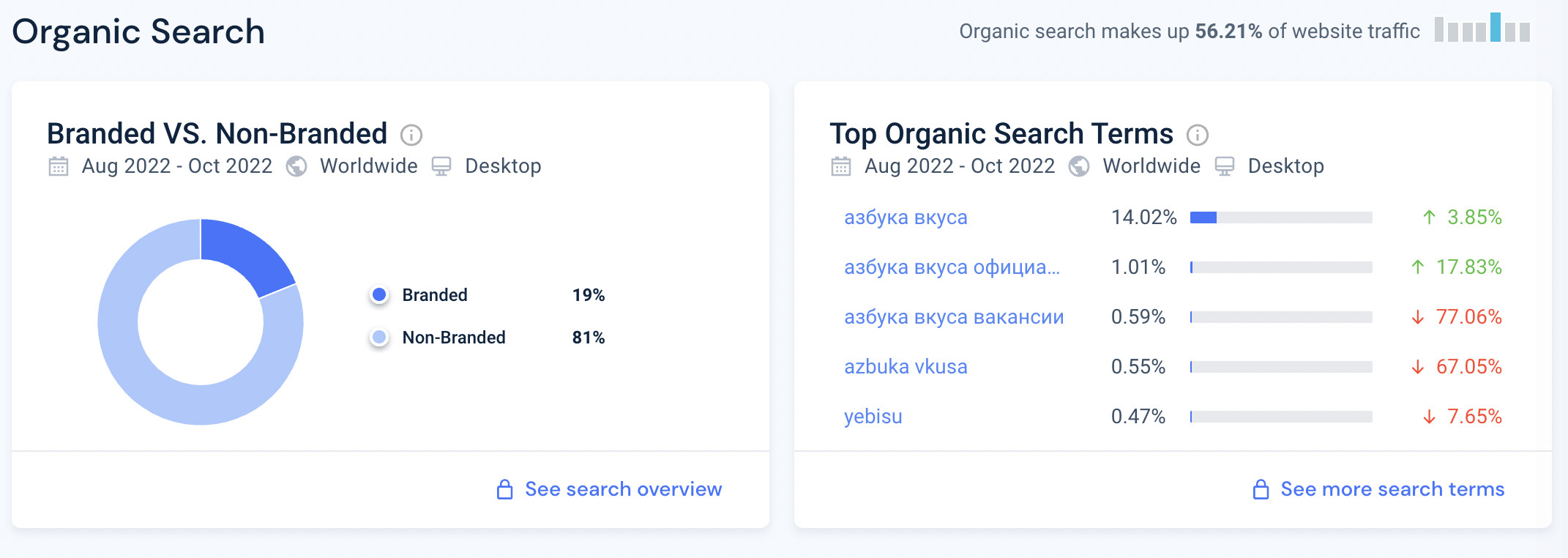Click lock icon next to See more search terms
The height and width of the screenshot is (558, 1568).
pyautogui.click(x=1261, y=489)
